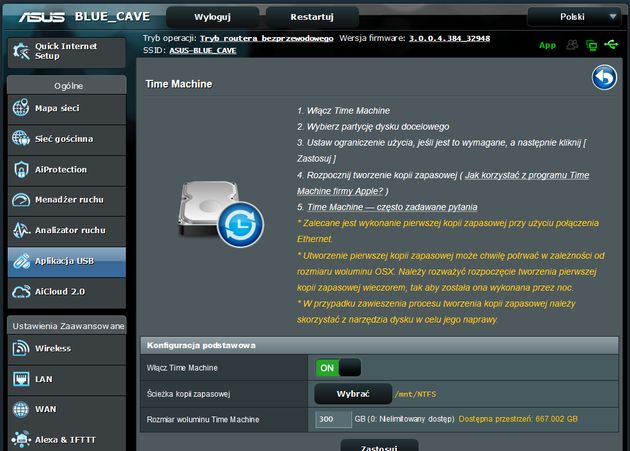
Task: Open firmware version 3.0.0.4.384_32948 link
Action: (449, 38)
